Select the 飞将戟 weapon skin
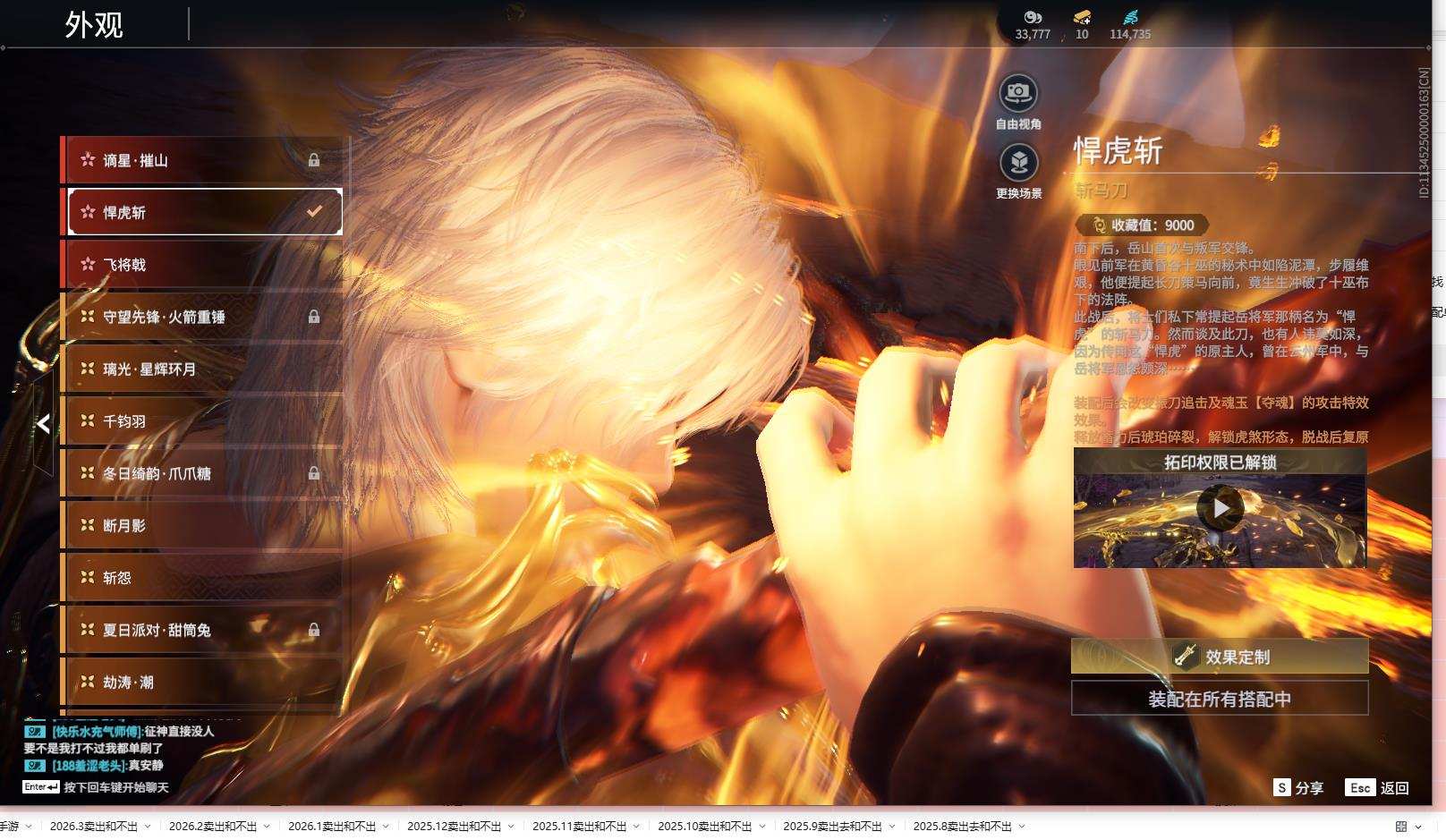 point(201,265)
